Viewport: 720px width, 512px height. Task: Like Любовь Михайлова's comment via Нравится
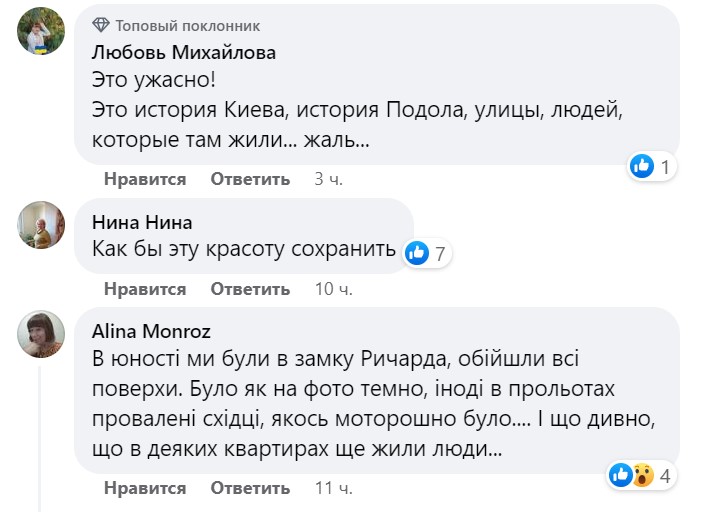coord(144,179)
